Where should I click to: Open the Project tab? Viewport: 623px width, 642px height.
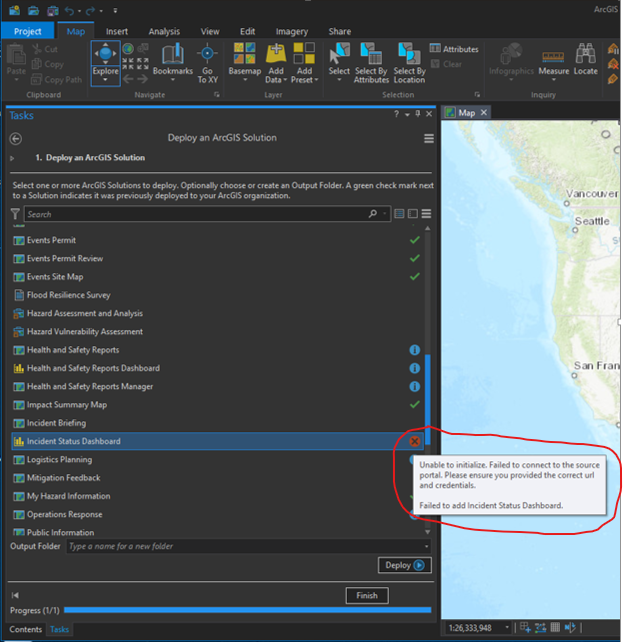tap(27, 32)
